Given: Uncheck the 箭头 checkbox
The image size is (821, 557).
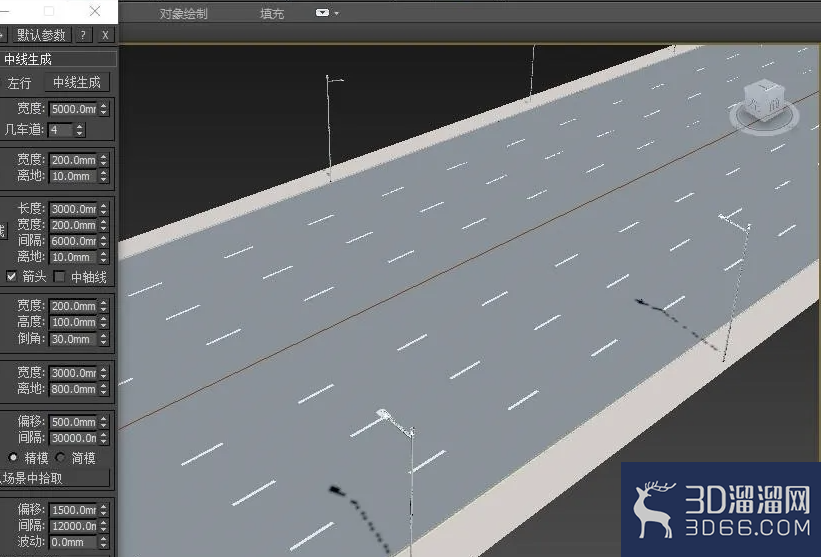Looking at the screenshot, I should [x=12, y=276].
